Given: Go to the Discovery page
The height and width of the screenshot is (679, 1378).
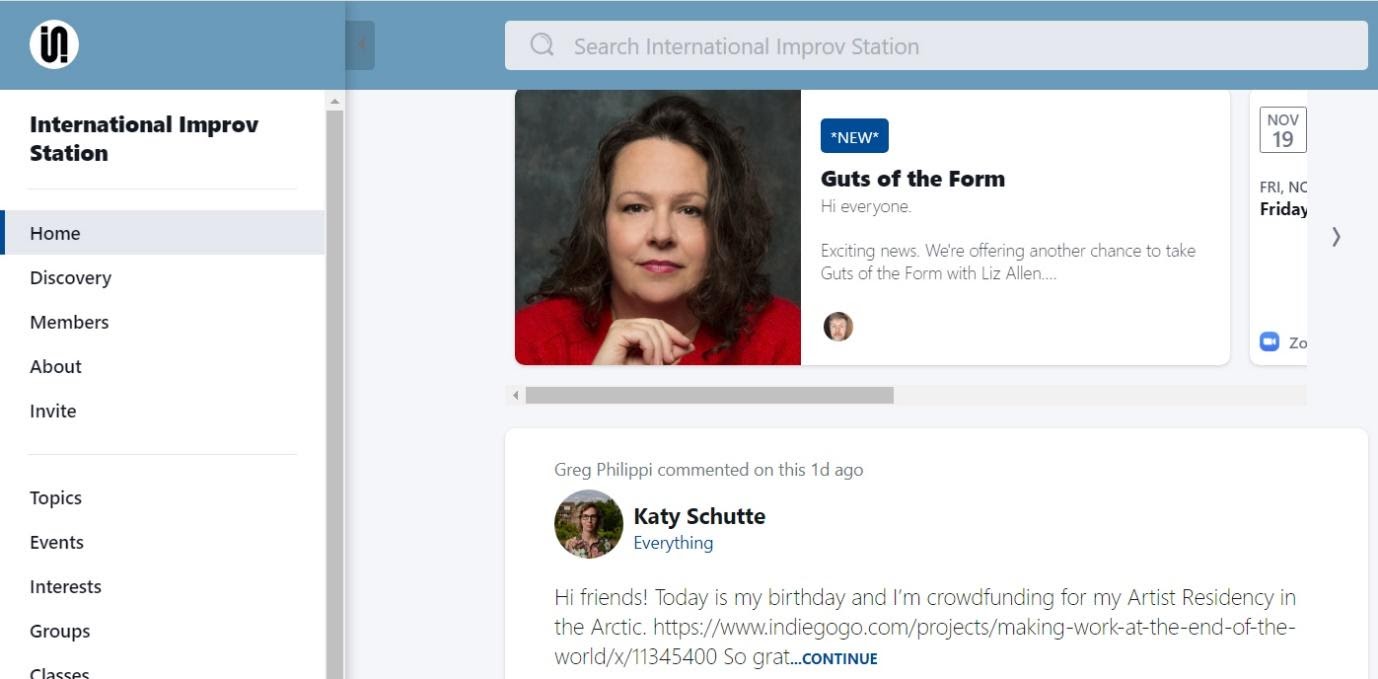Looking at the screenshot, I should pos(70,278).
